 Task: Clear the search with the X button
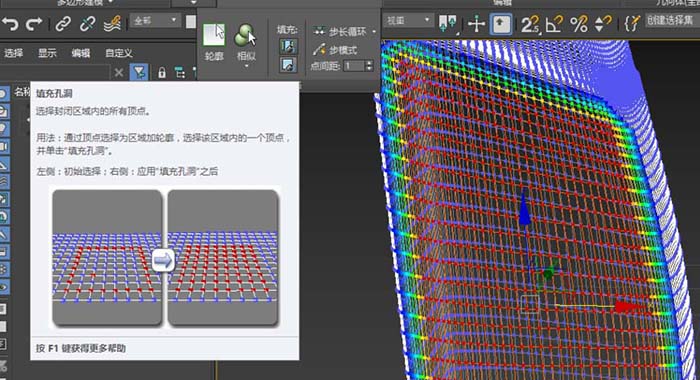point(119,72)
